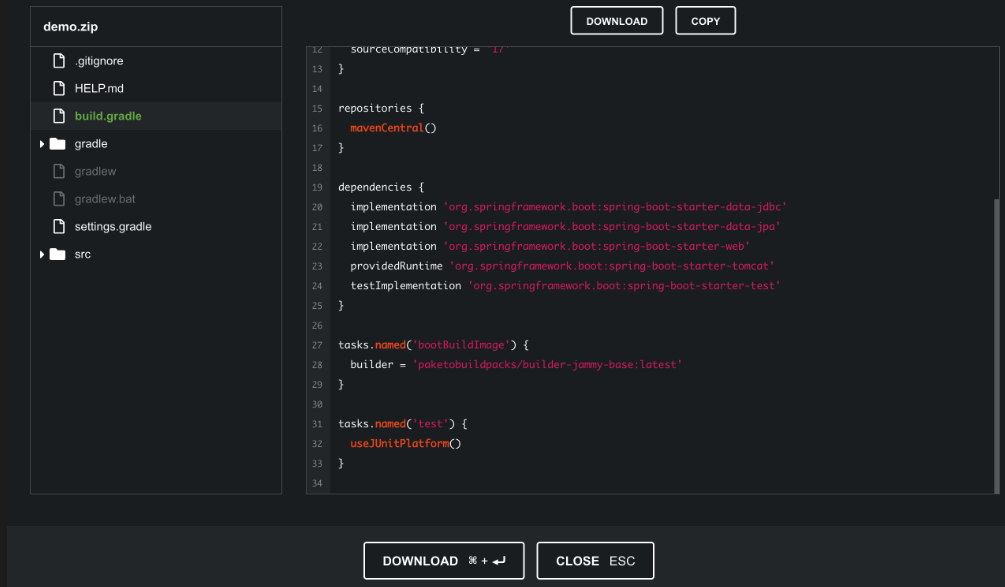Click the code viewer vertical scrollbar
The height and width of the screenshot is (587, 1005).
pos(996,346)
